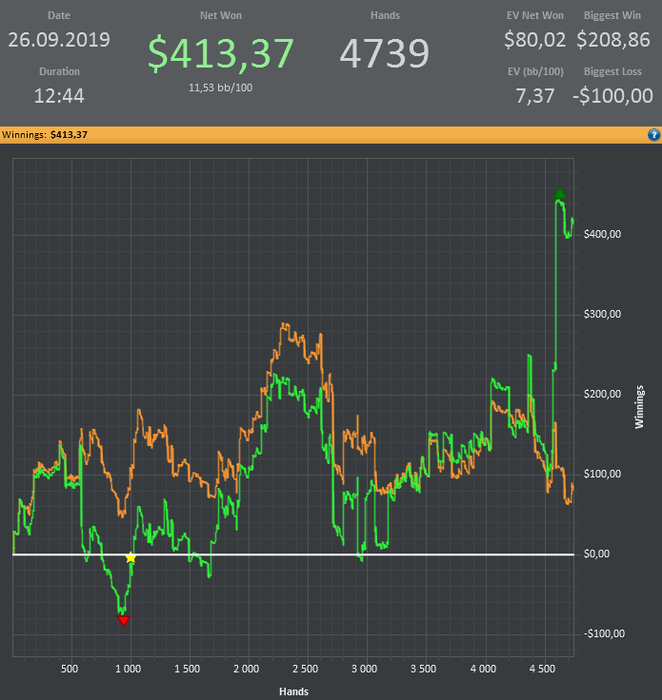Click the 3 000 hands x-axis label

click(x=364, y=669)
